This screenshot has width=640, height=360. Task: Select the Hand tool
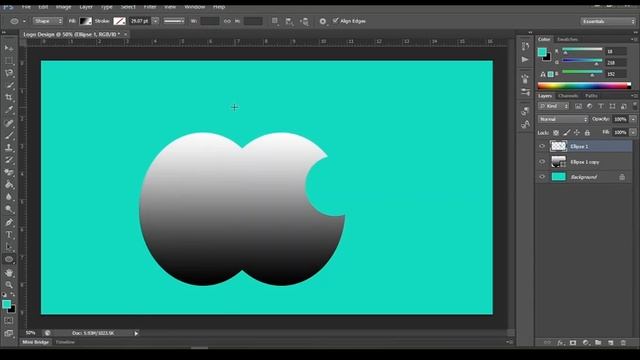tap(9, 273)
